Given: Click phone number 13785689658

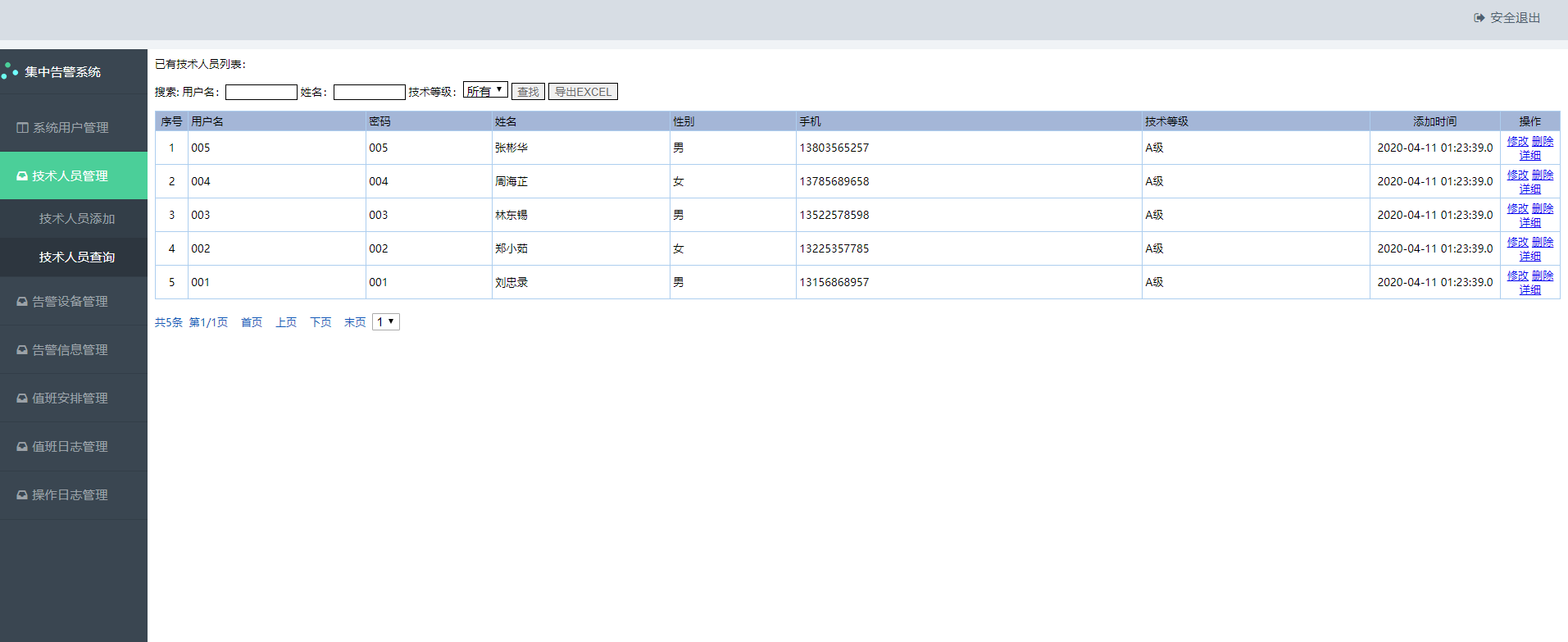Looking at the screenshot, I should point(834,181).
